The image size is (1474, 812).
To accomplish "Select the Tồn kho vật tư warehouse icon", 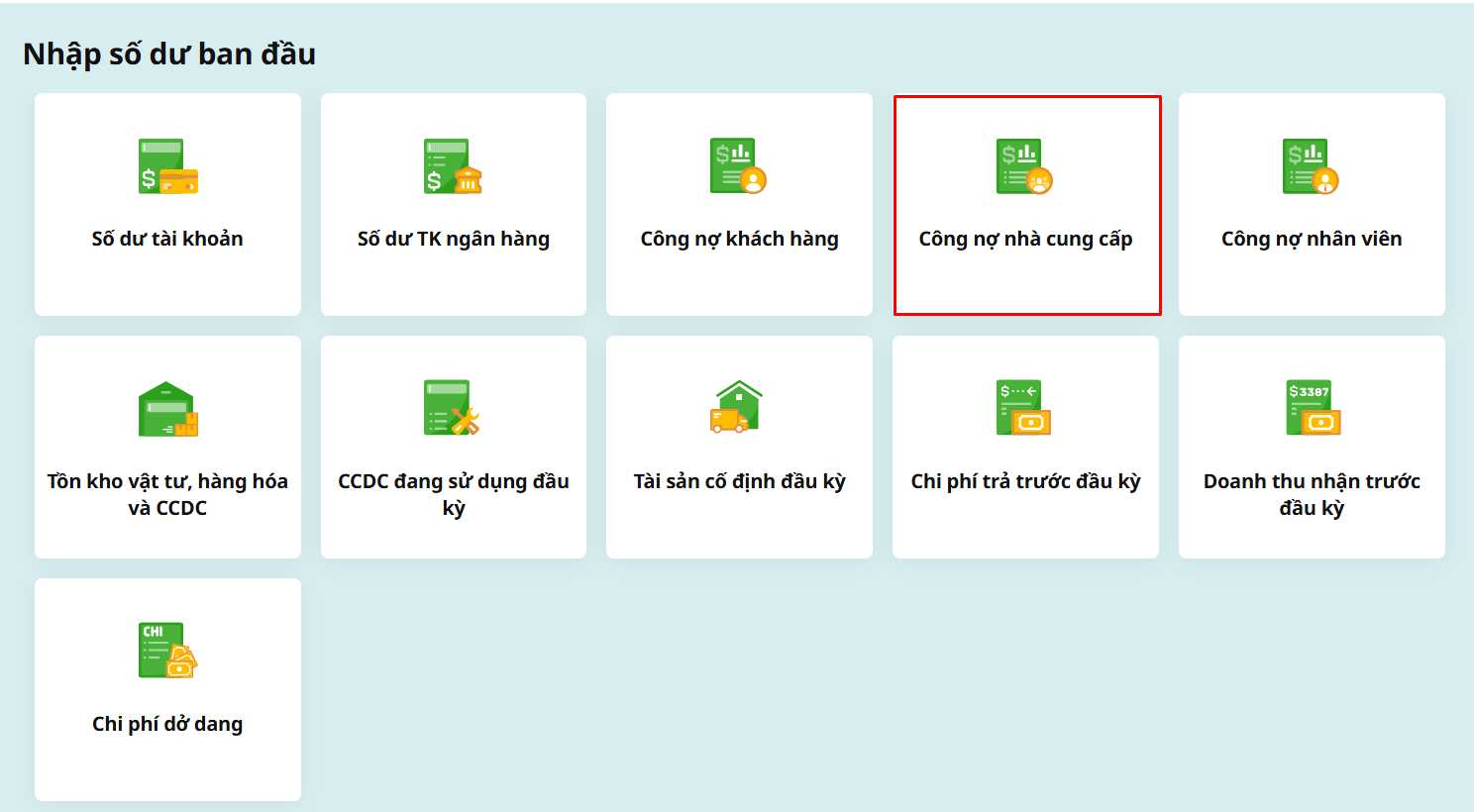I will pyautogui.click(x=167, y=409).
